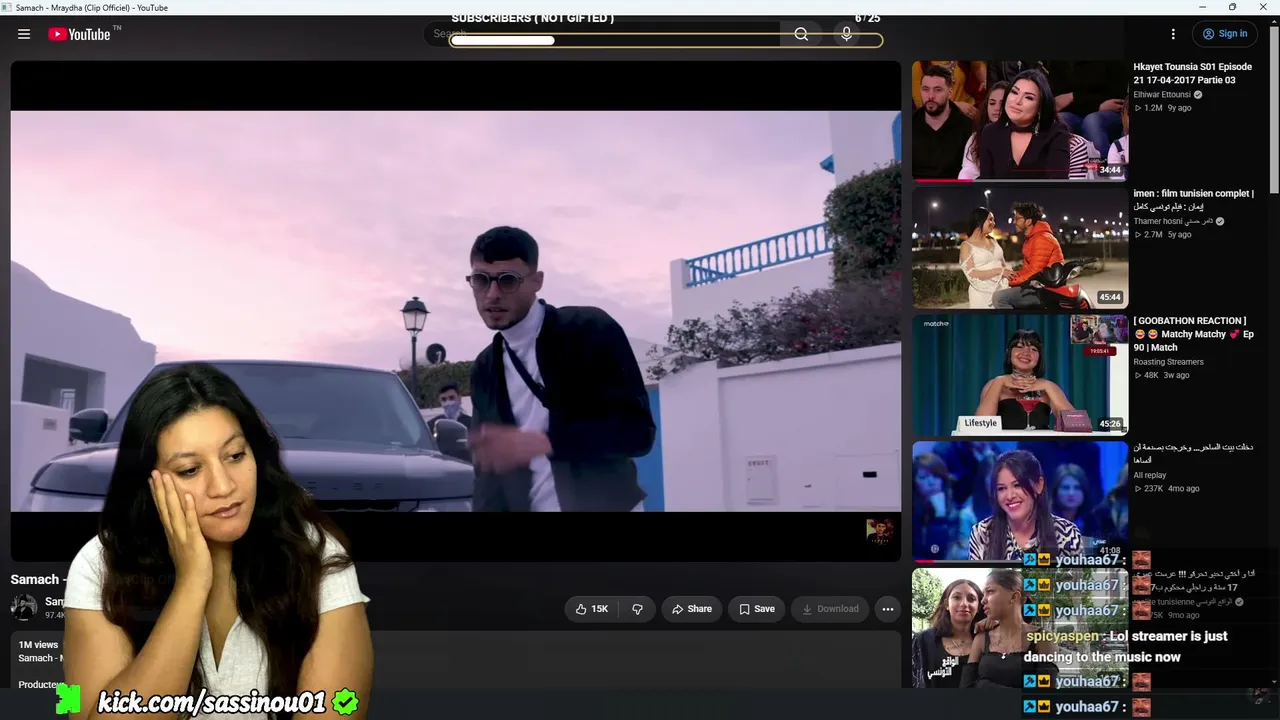Open the YouTube guide hamburger menu
Image resolution: width=1280 pixels, height=720 pixels.
point(24,34)
